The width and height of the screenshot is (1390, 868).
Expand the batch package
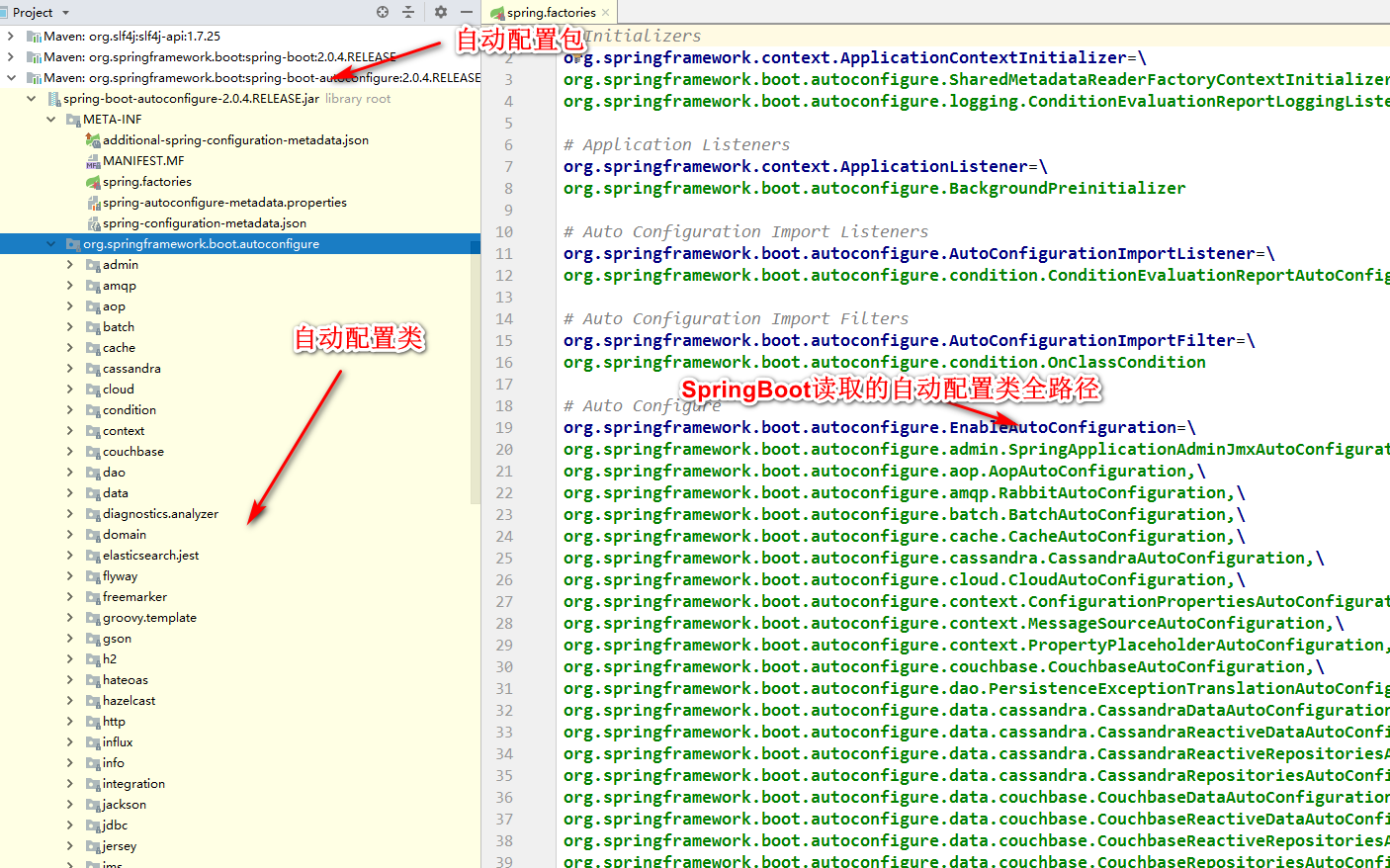coord(70,326)
